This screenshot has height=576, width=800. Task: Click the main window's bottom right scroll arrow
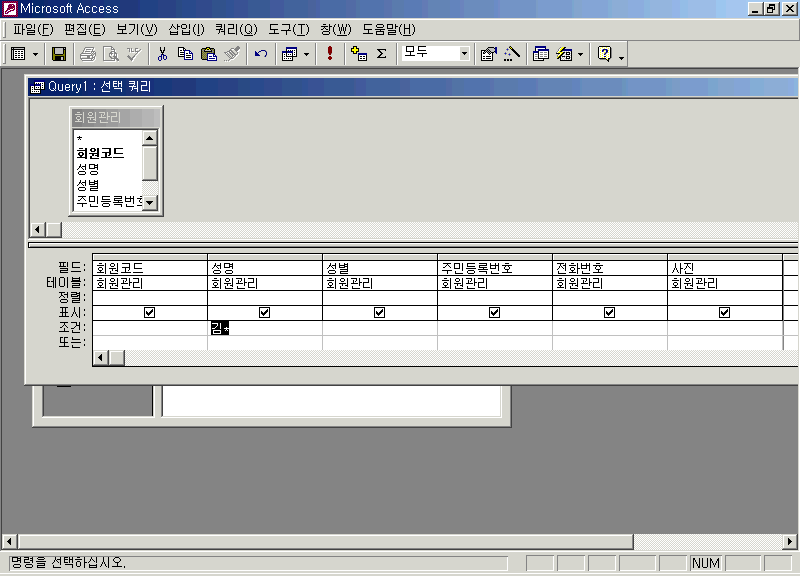[x=790, y=541]
